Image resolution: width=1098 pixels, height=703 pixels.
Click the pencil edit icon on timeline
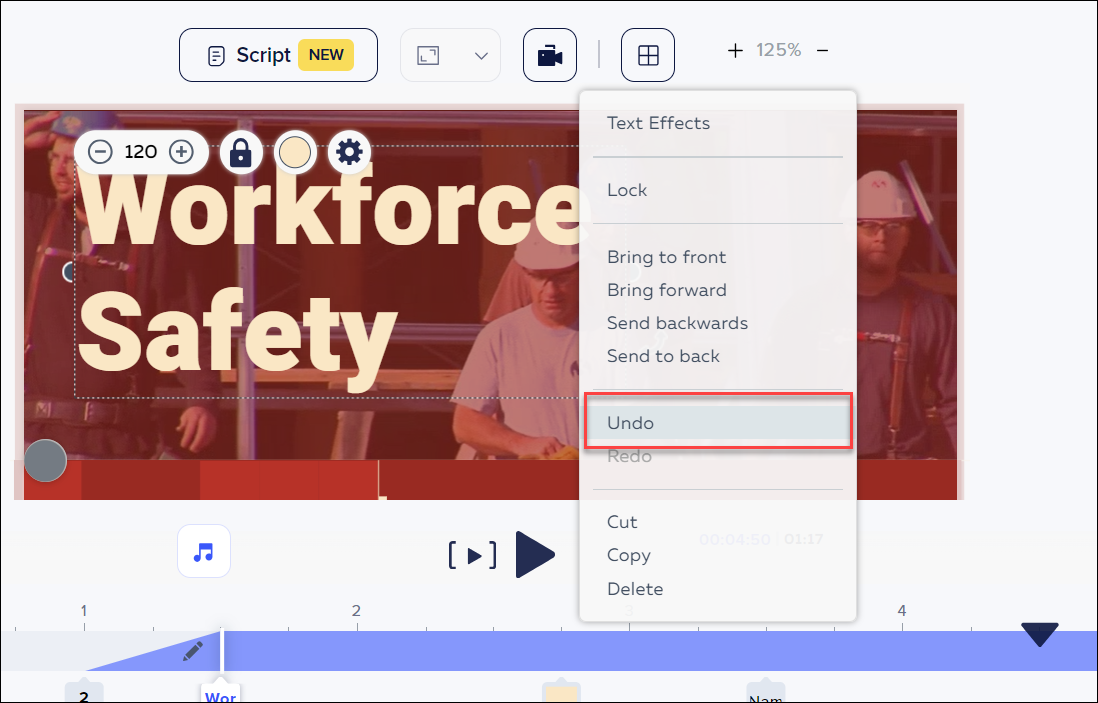point(193,651)
